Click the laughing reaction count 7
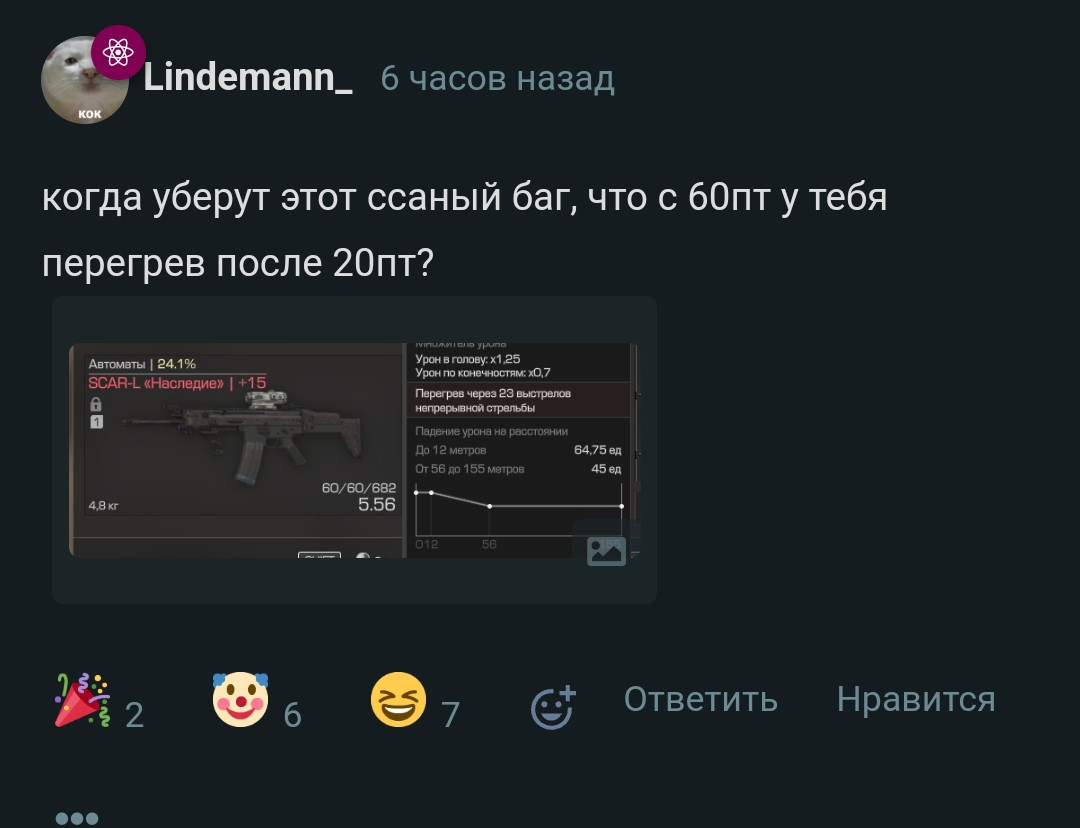Screen dimensions: 1080x828 point(450,715)
